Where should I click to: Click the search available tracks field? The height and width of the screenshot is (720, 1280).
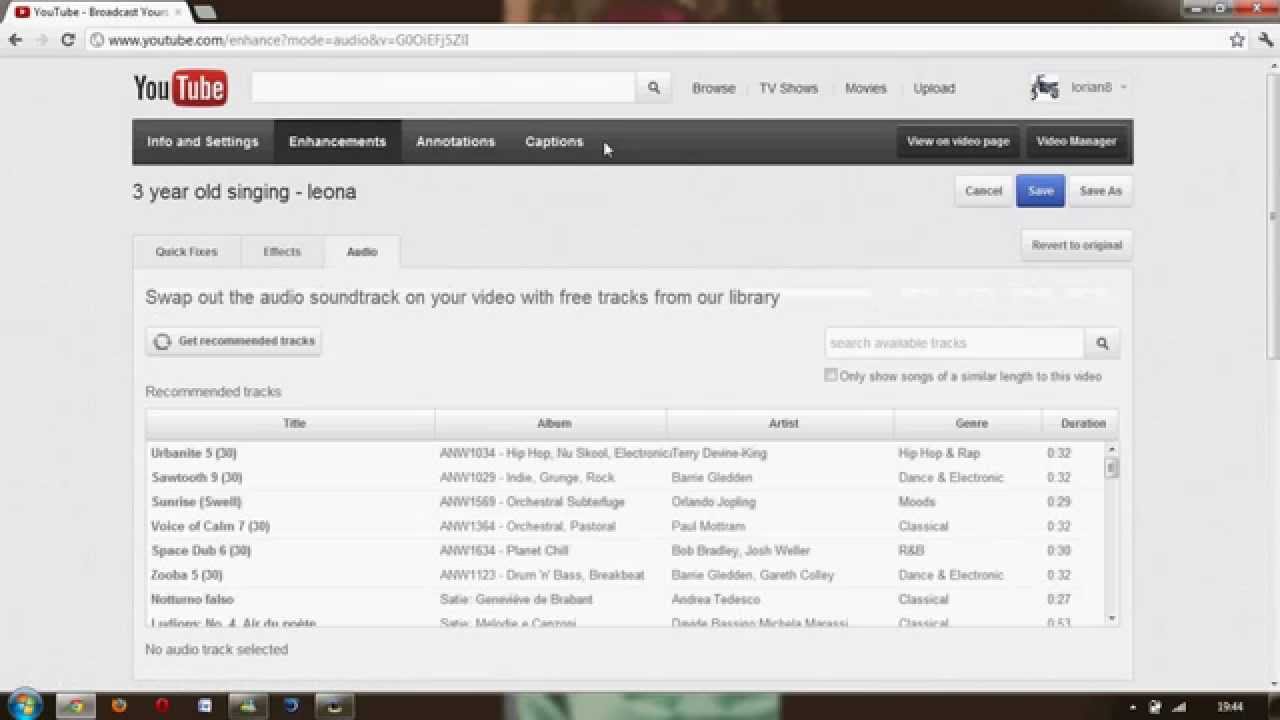point(954,343)
